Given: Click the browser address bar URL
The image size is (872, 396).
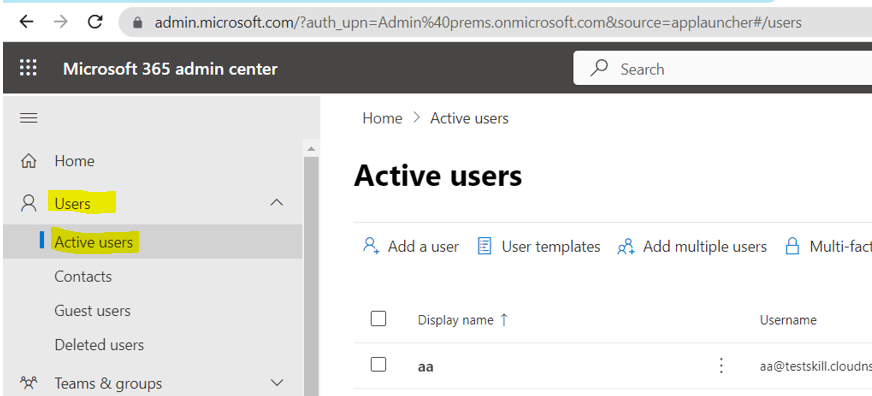Looking at the screenshot, I should (478, 23).
